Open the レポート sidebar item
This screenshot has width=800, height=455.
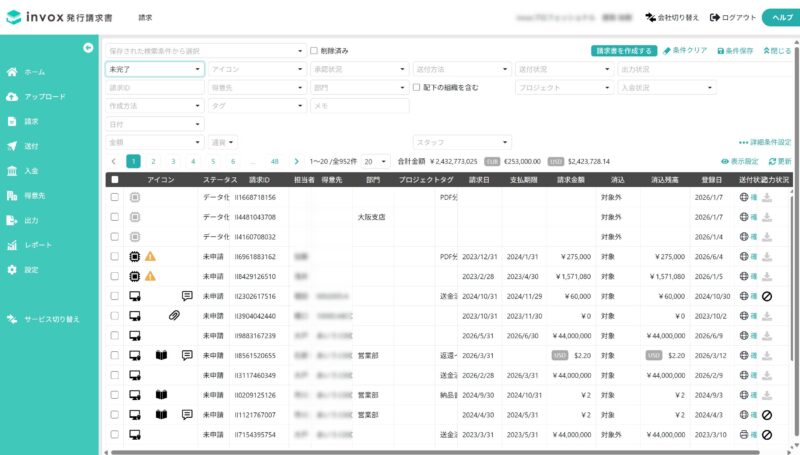[x=30, y=245]
